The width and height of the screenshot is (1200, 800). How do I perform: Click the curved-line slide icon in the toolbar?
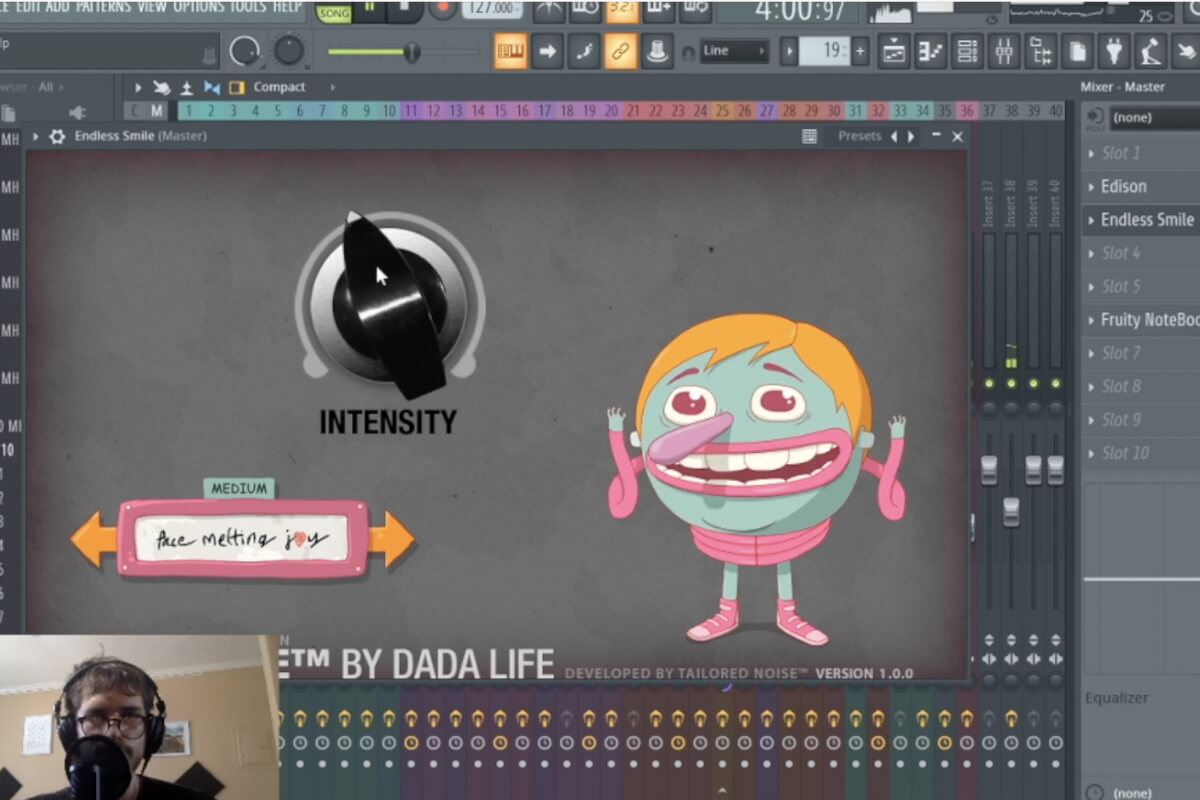(x=584, y=51)
